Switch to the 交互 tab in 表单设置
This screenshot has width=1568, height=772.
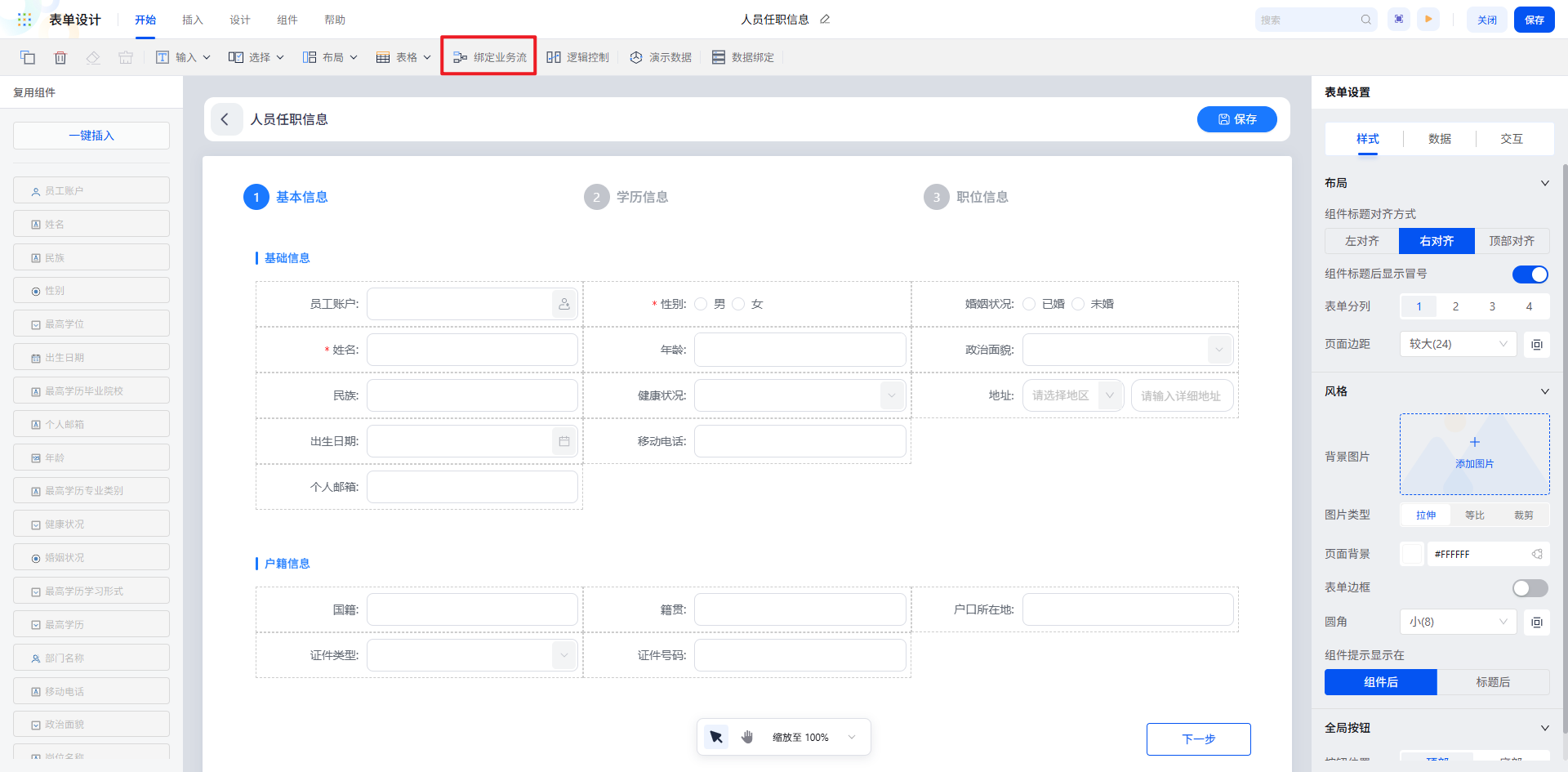(x=1512, y=139)
